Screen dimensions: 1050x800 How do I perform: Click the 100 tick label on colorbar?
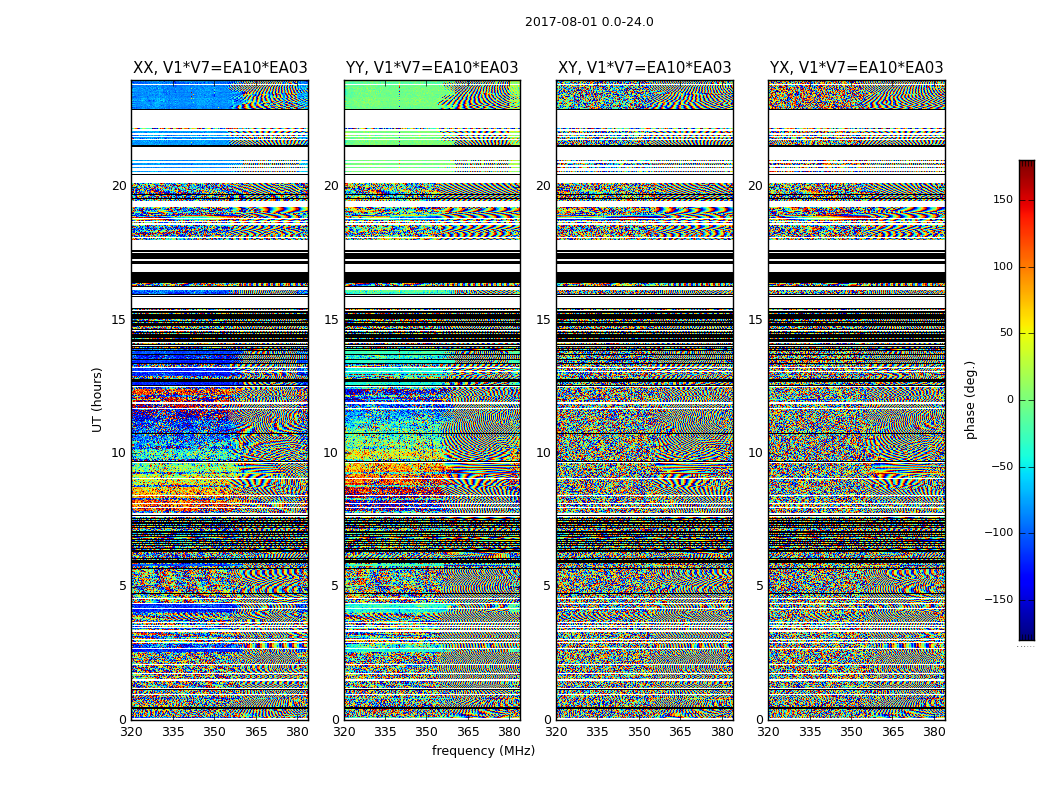[1002, 266]
